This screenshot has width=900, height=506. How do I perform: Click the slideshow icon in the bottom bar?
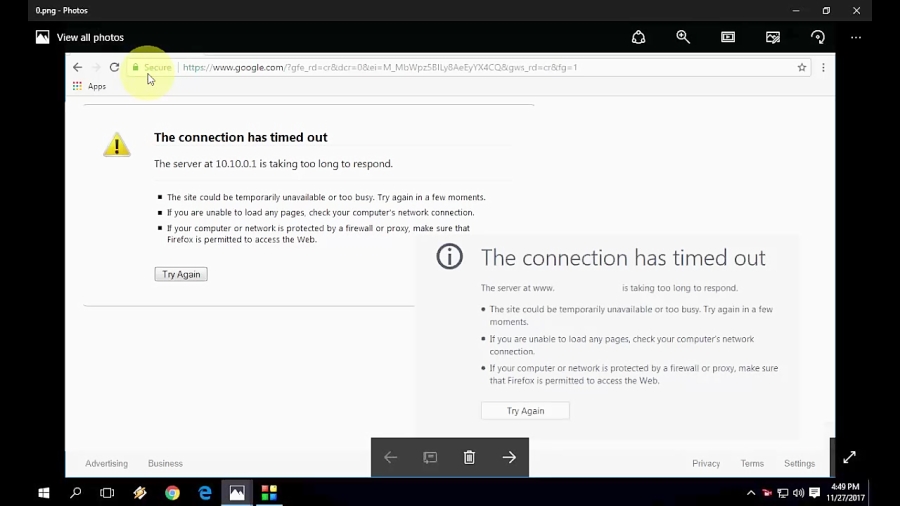click(x=430, y=457)
